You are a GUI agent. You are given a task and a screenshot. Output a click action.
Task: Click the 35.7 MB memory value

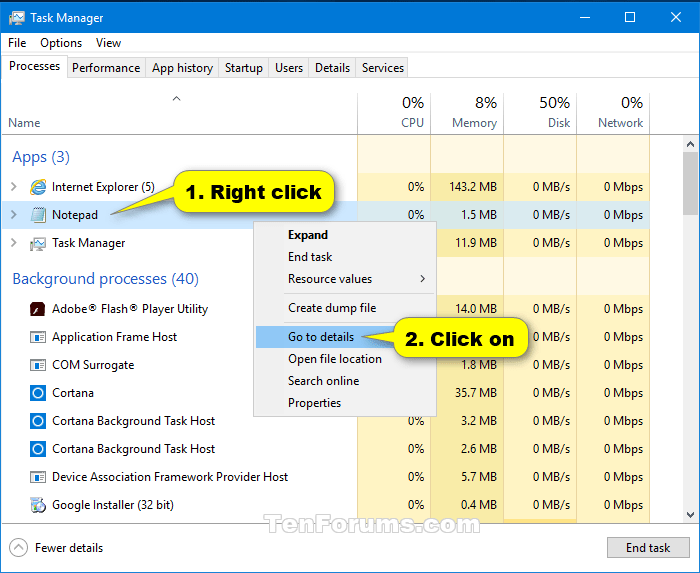pyautogui.click(x=476, y=393)
